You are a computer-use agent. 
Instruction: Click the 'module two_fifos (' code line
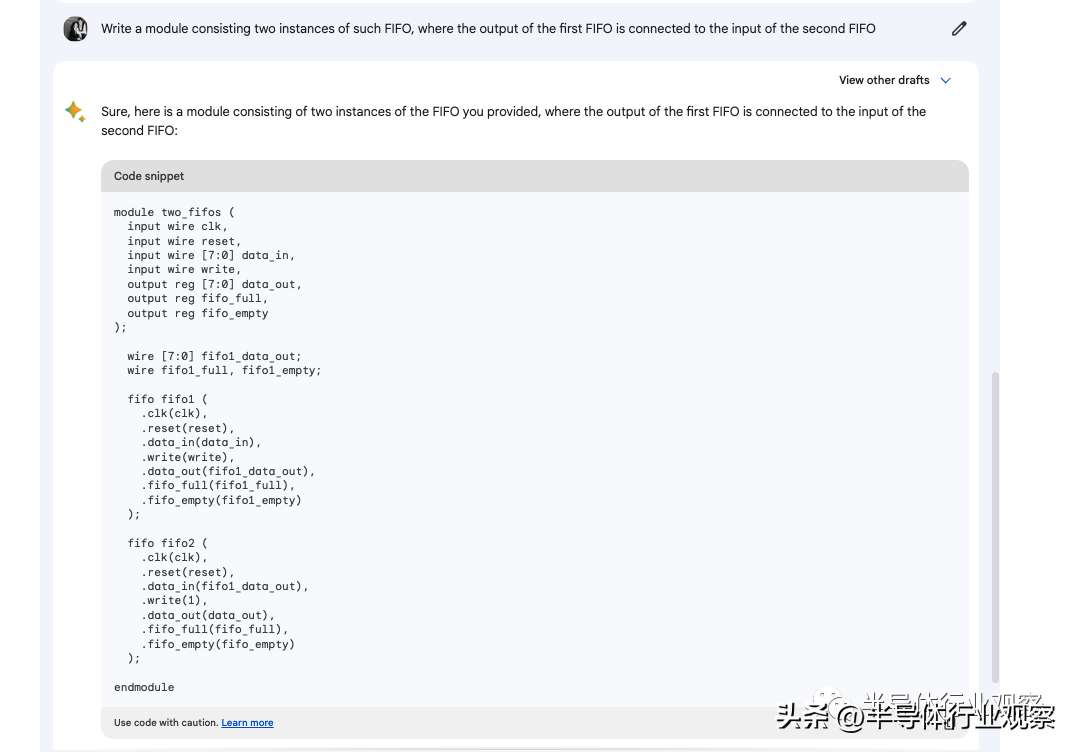click(x=174, y=212)
